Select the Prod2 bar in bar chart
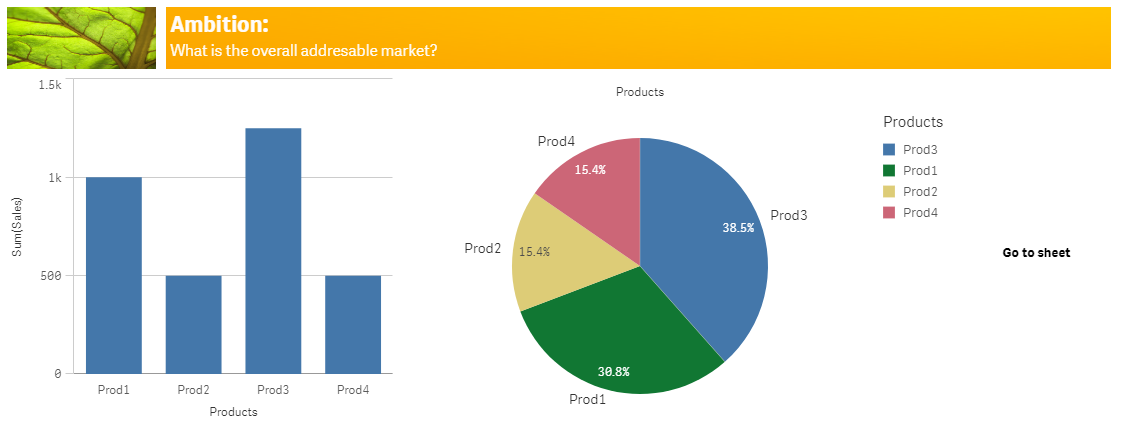 pyautogui.click(x=193, y=324)
